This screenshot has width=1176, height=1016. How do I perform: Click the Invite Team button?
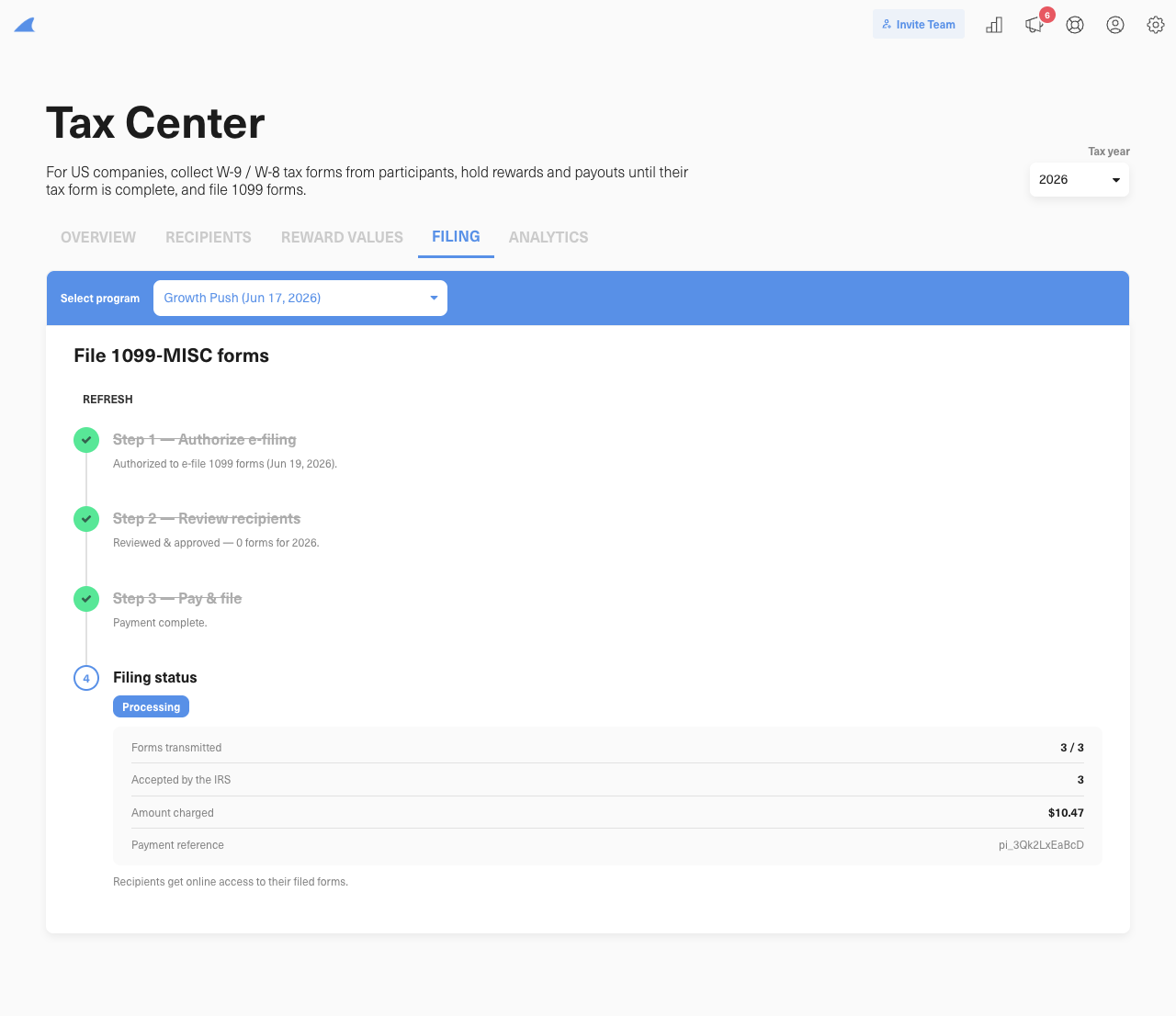(919, 24)
